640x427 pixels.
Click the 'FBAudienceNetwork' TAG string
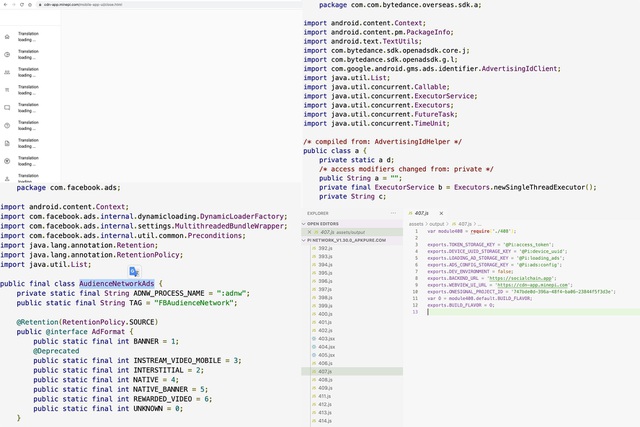point(193,303)
